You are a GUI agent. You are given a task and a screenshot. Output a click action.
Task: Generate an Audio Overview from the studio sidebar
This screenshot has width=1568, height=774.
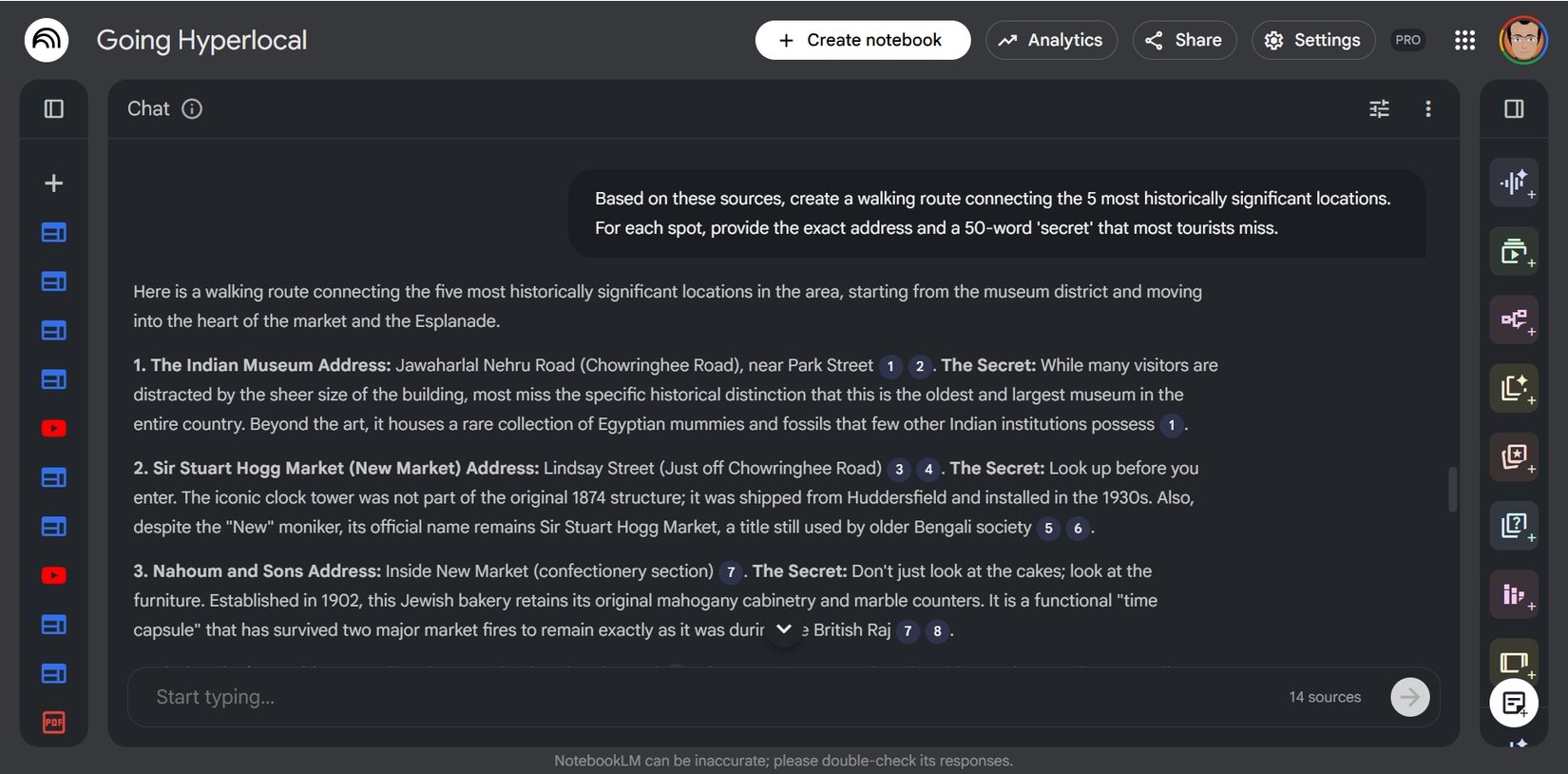(x=1514, y=183)
